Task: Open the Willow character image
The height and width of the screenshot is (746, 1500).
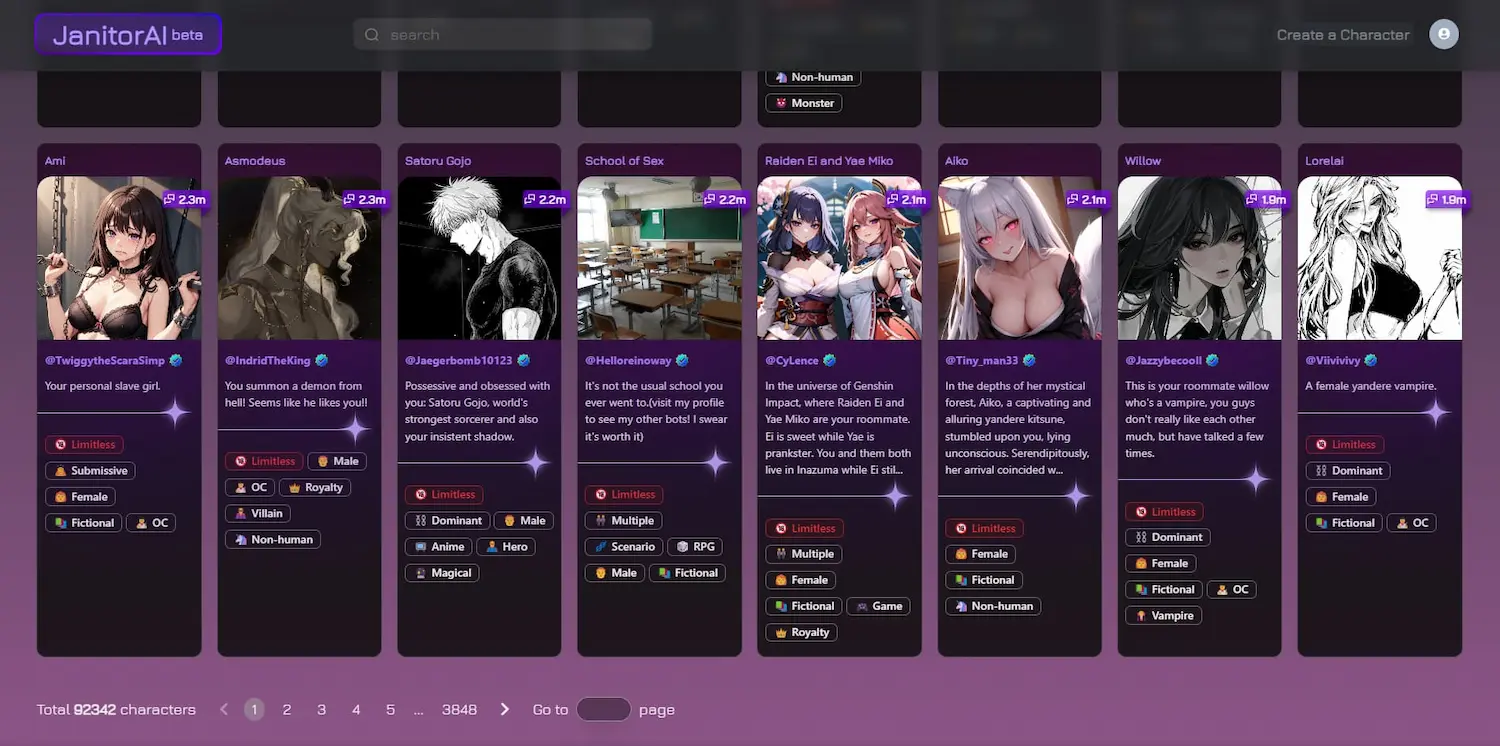Action: 1199,258
